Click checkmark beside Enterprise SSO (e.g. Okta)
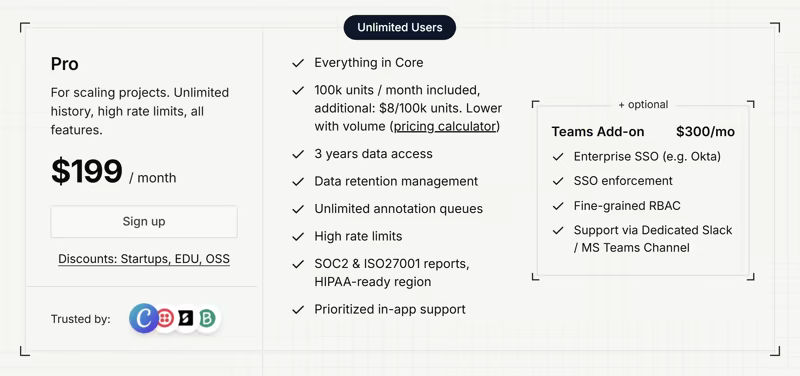Viewport: 800px width, 376px height. coord(558,157)
